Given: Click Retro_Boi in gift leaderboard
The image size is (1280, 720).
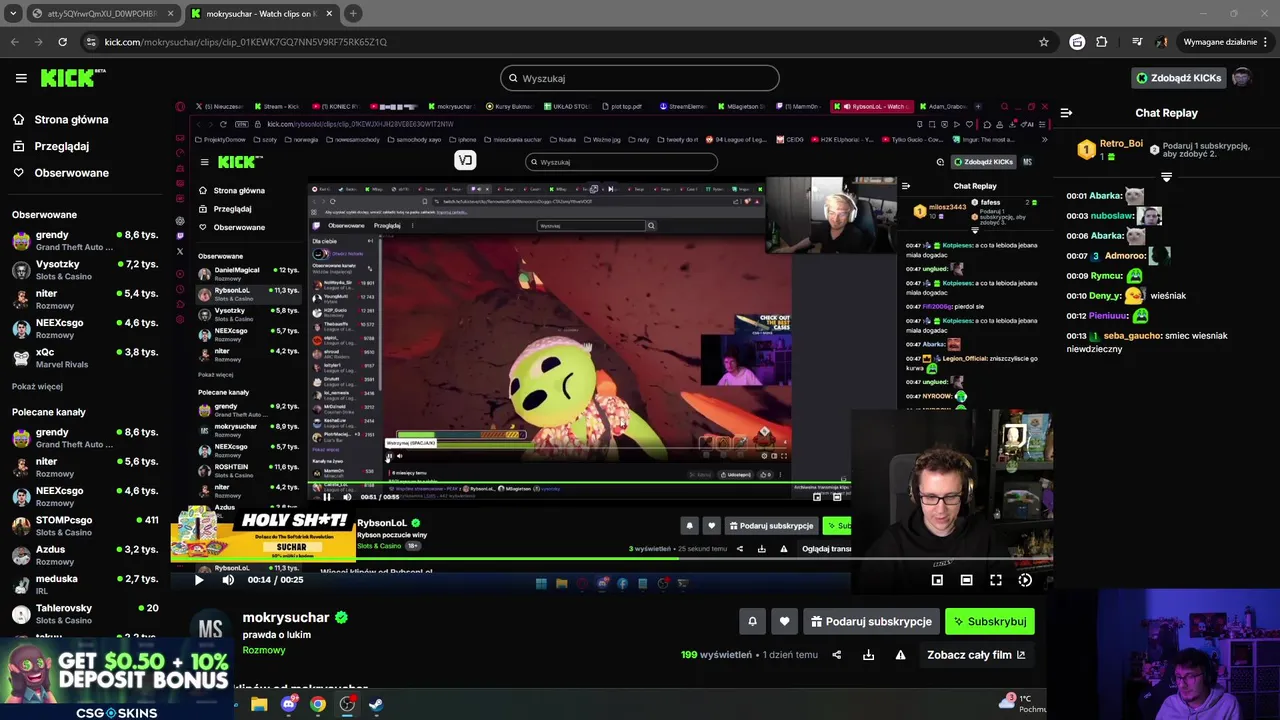Looking at the screenshot, I should pos(1121,144).
